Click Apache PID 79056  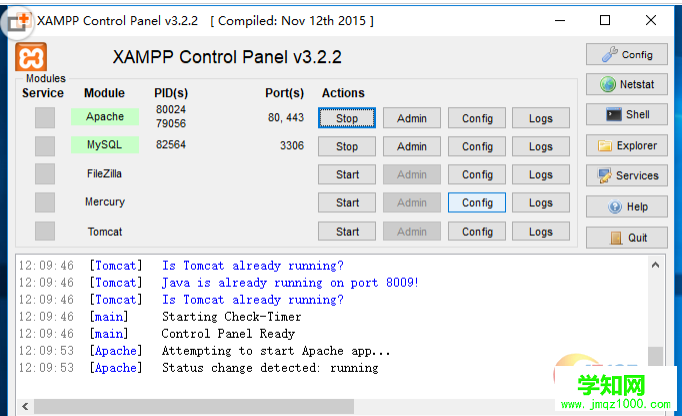tap(171, 124)
